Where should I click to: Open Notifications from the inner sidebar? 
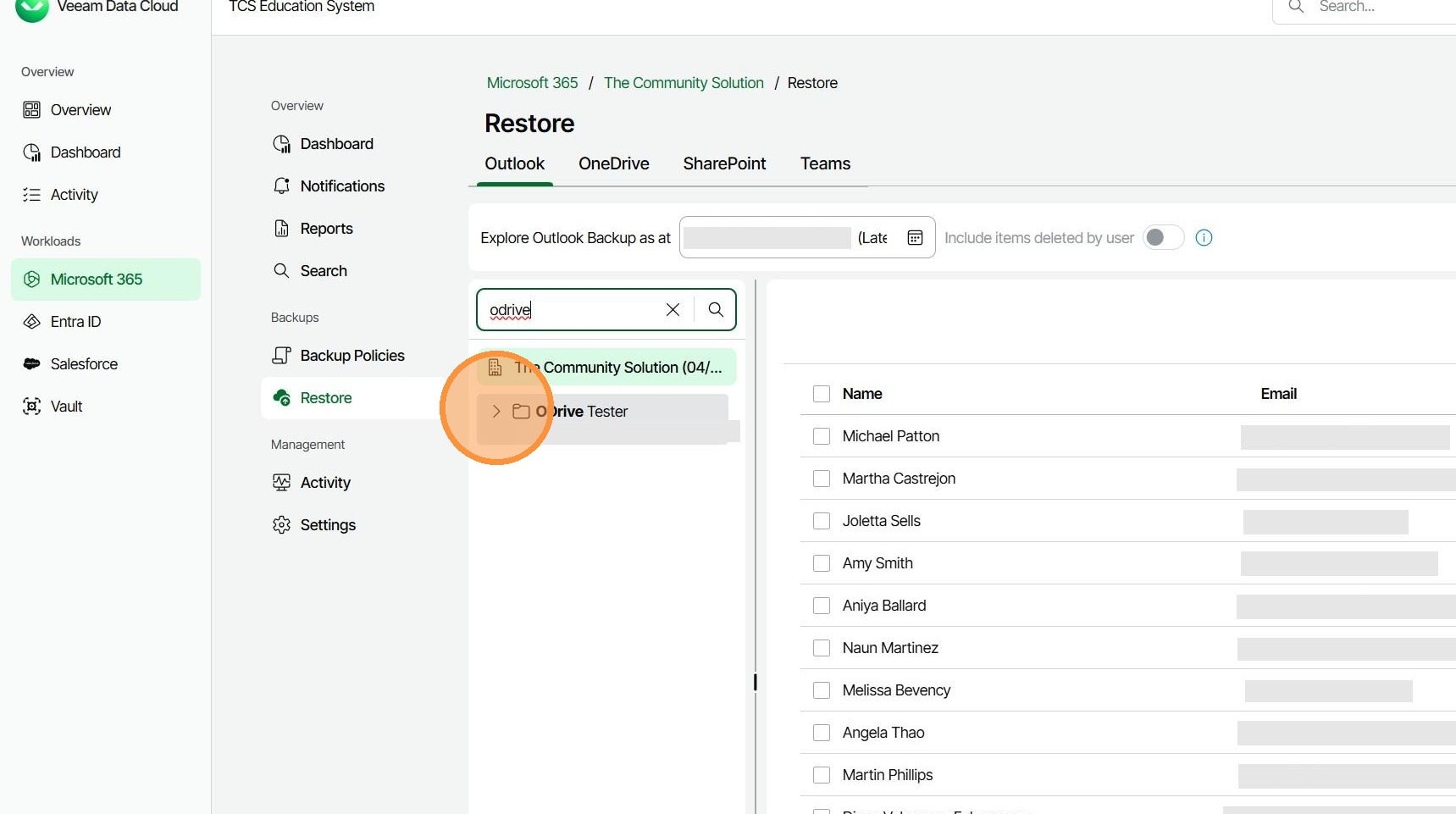click(342, 186)
